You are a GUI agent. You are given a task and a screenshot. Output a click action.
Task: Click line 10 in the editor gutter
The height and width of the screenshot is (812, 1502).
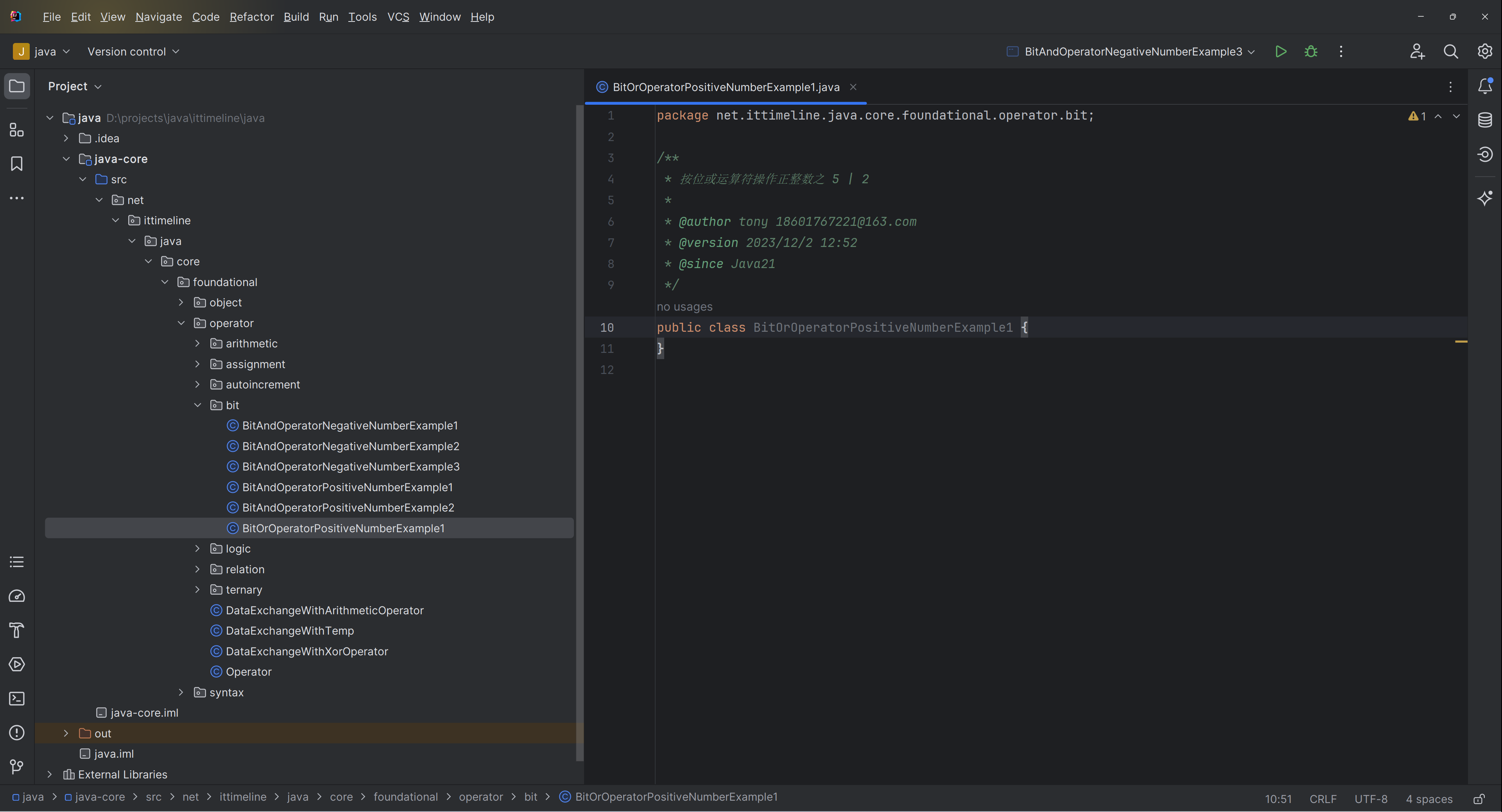point(606,327)
